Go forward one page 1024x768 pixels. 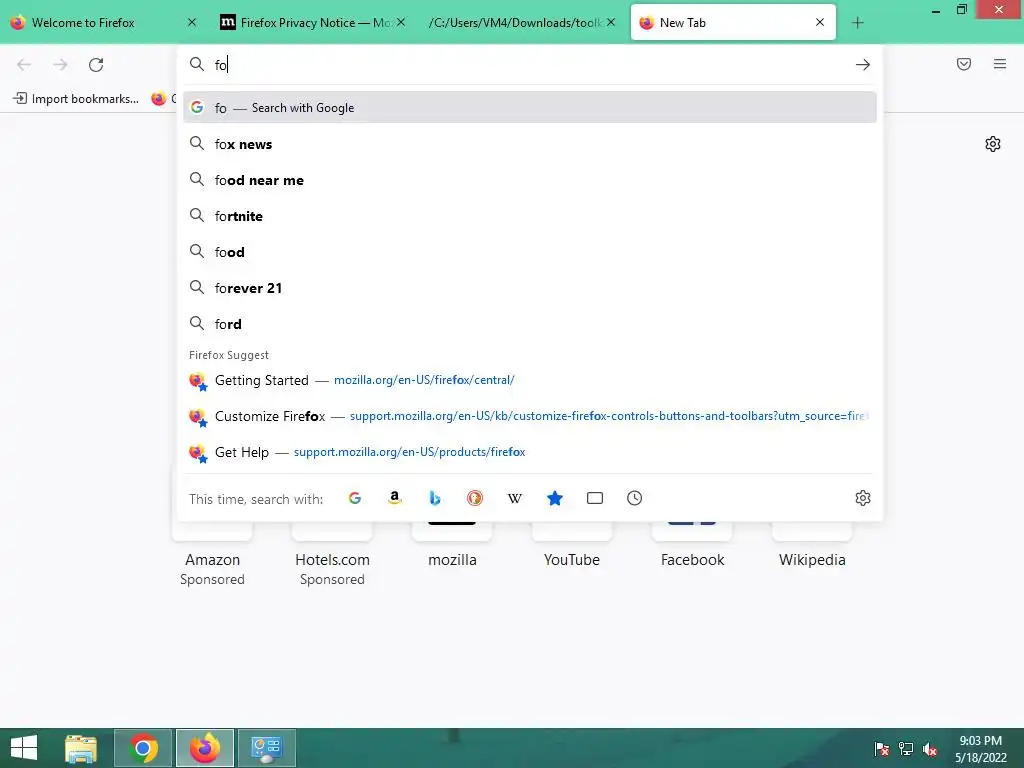point(60,65)
